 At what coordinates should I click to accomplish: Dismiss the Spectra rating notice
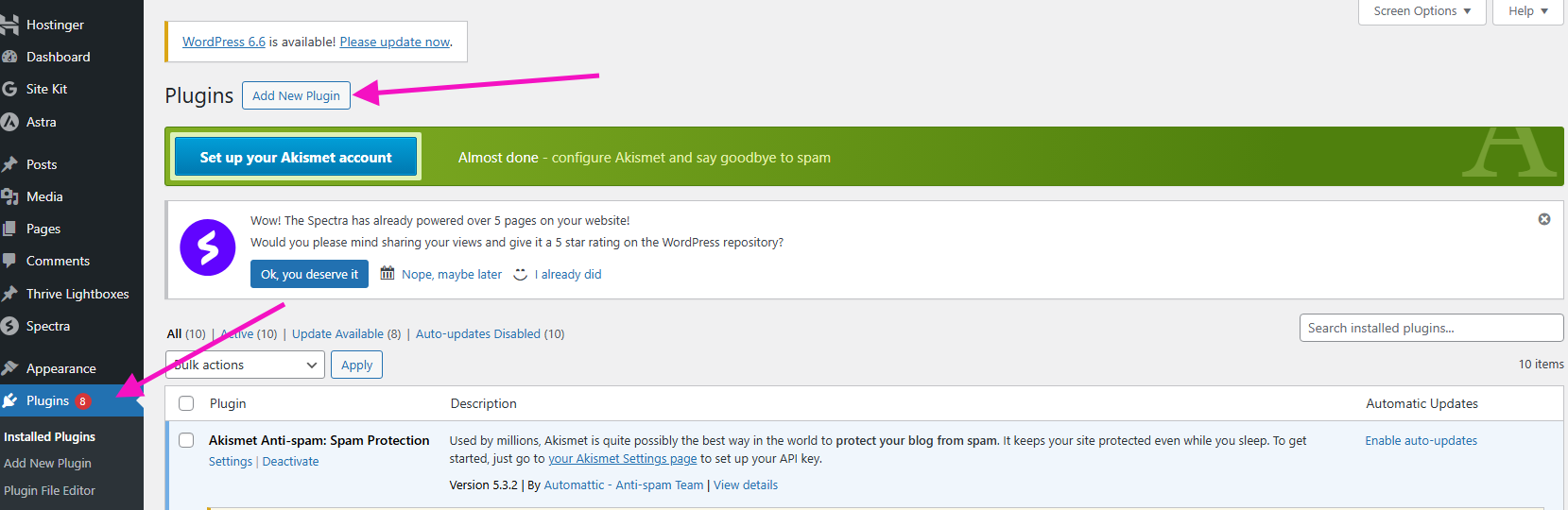(x=1544, y=219)
